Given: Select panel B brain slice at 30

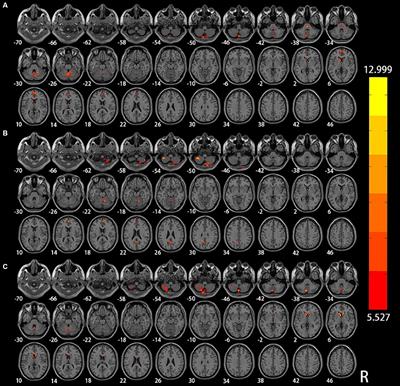Looking at the screenshot, I should [x=206, y=234].
